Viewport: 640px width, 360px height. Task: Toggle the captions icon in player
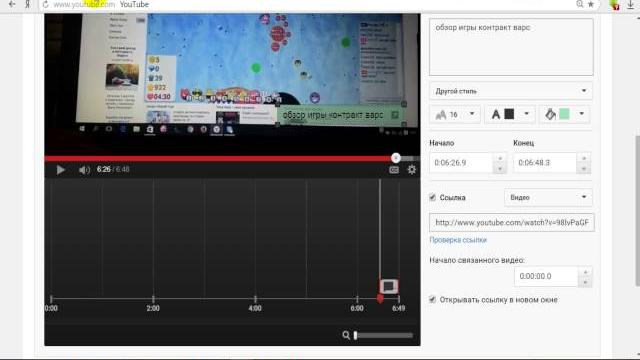(394, 170)
